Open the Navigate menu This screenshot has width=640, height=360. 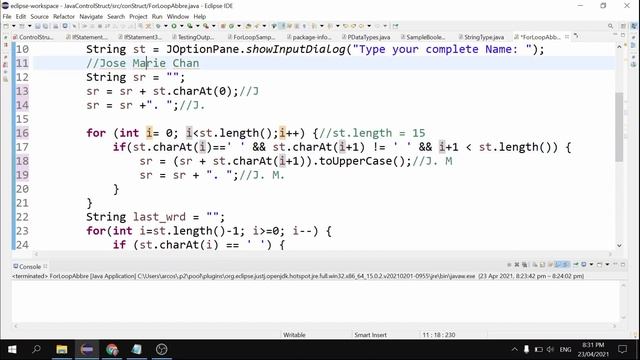click(91, 16)
